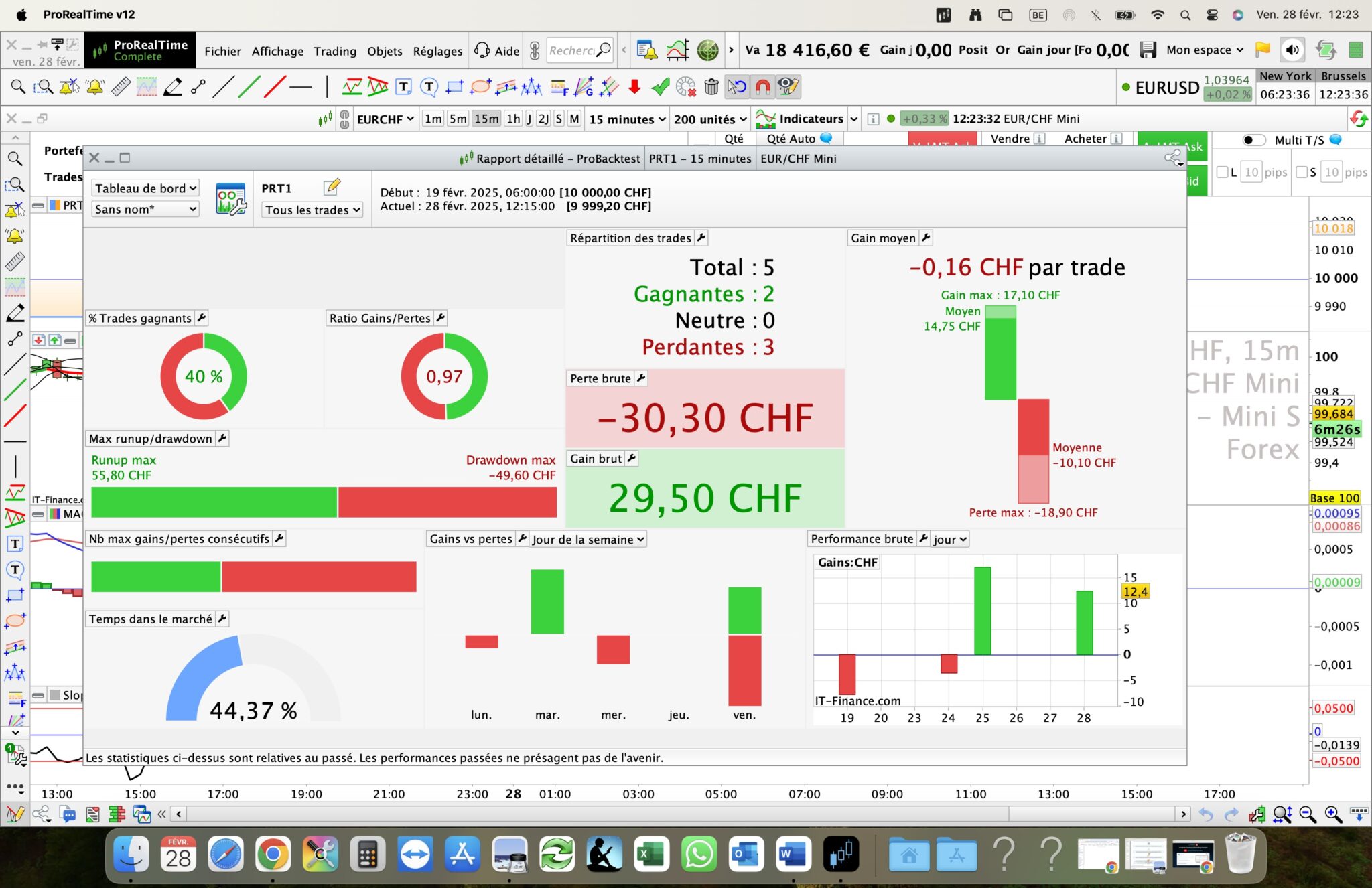The width and height of the screenshot is (1372, 888).
Task: Select the magnet snap tool icon
Action: 762,87
